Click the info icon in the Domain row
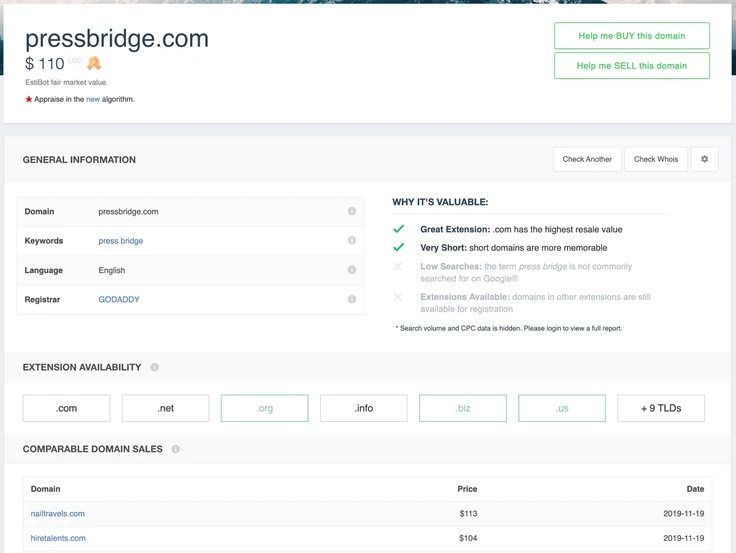 tap(352, 211)
